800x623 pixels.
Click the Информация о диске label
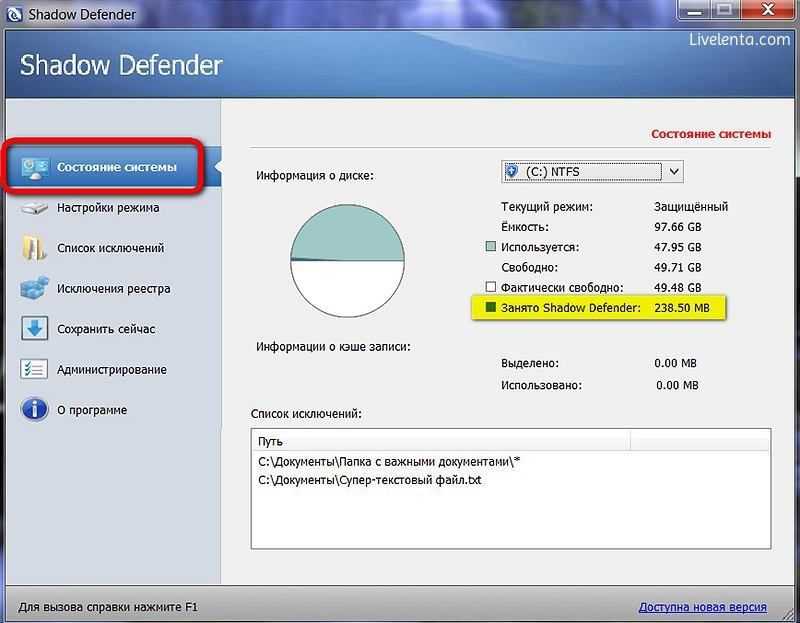[315, 176]
